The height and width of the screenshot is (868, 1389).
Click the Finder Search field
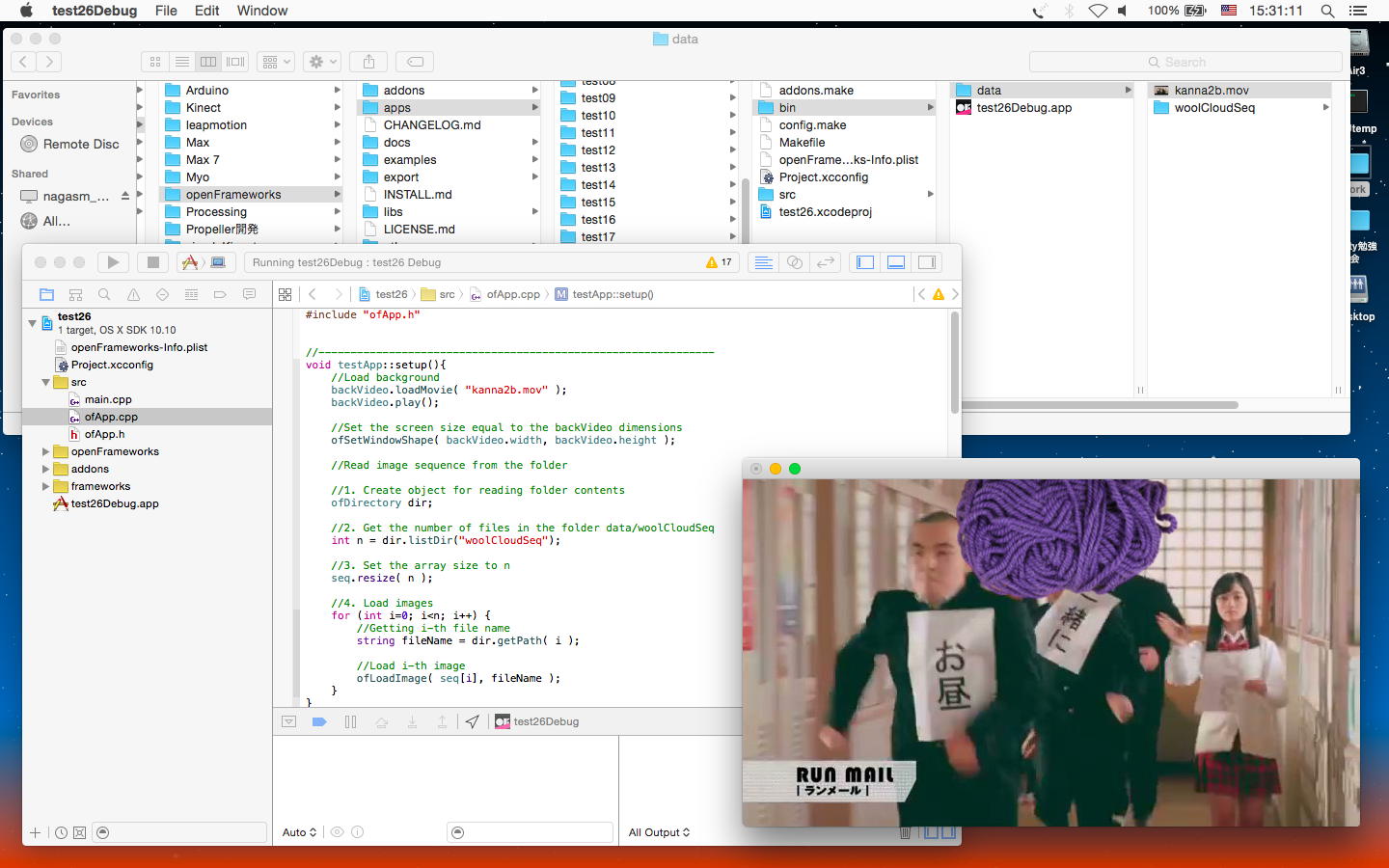click(1185, 62)
